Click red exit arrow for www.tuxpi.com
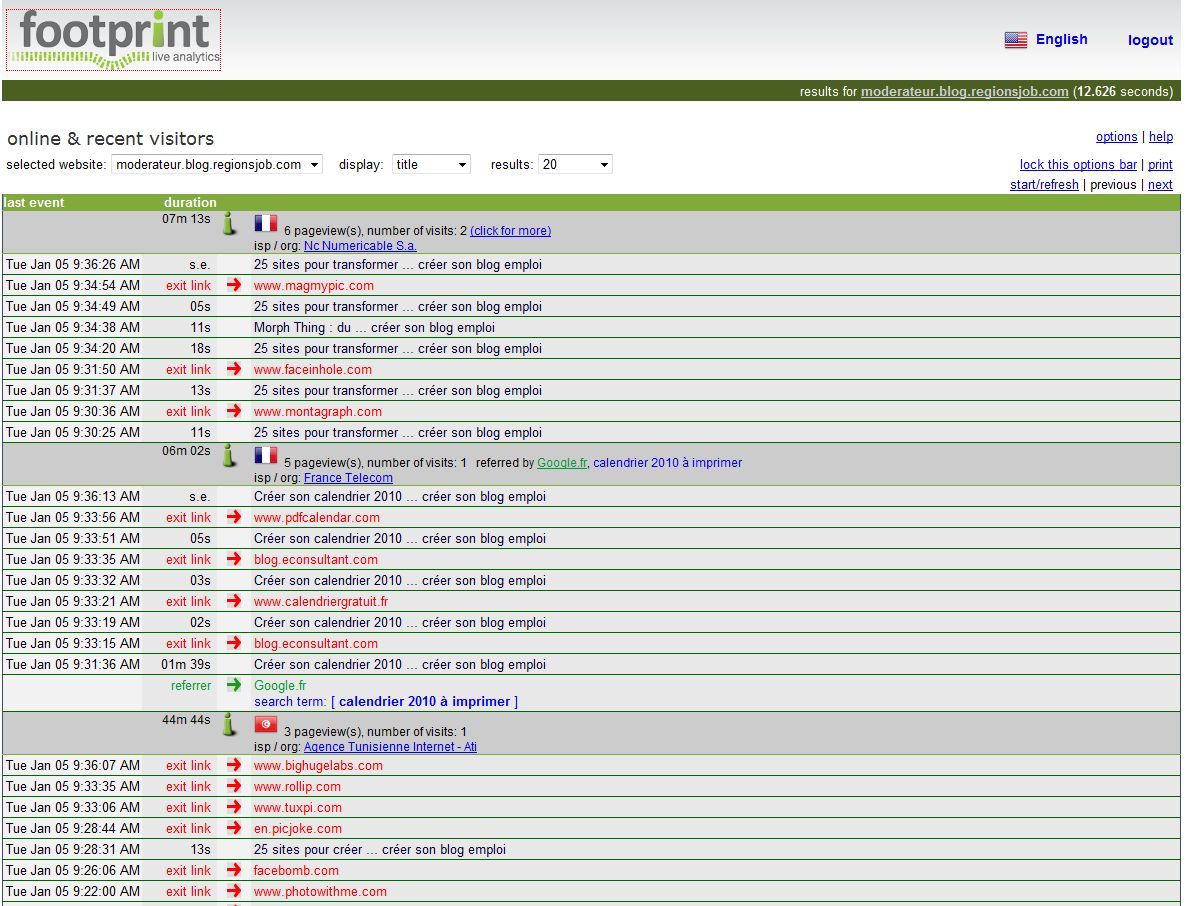 (x=234, y=807)
